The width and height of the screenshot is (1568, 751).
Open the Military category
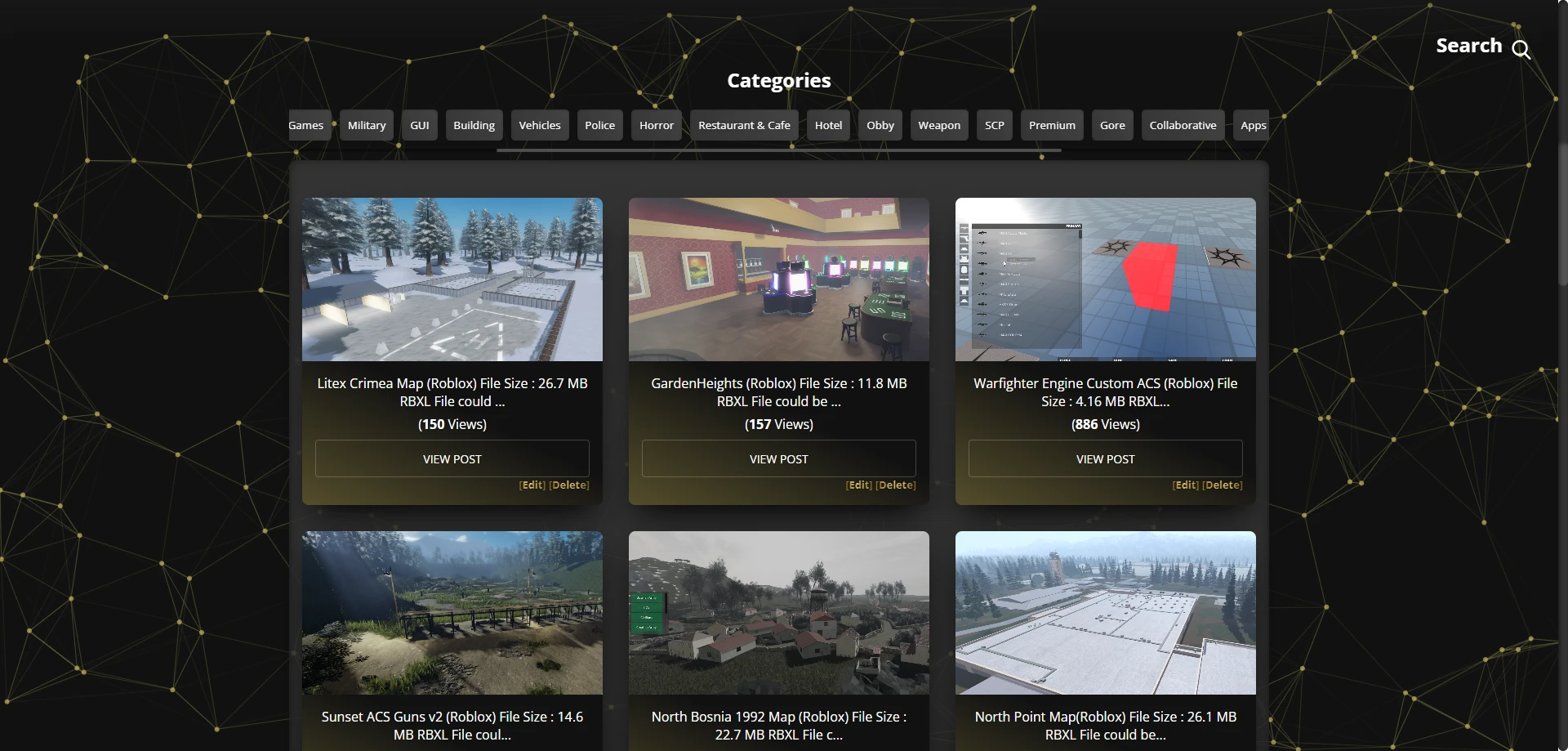[x=366, y=125]
